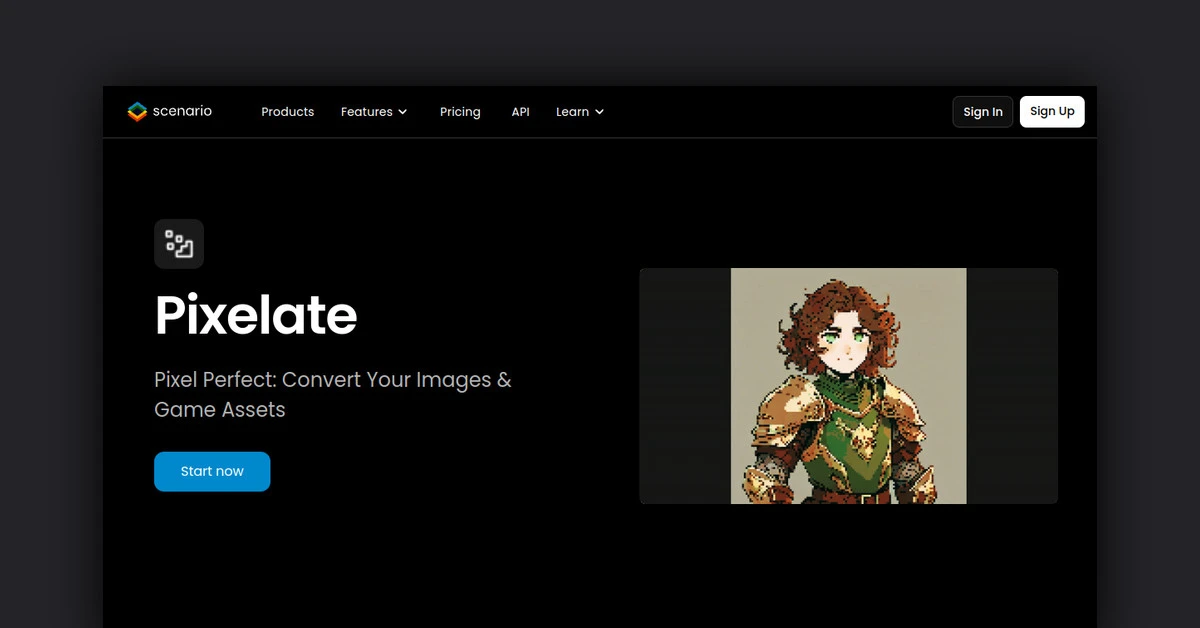Click the dark panel right of the knight
This screenshot has height=628, width=1200.
pyautogui.click(x=1011, y=386)
